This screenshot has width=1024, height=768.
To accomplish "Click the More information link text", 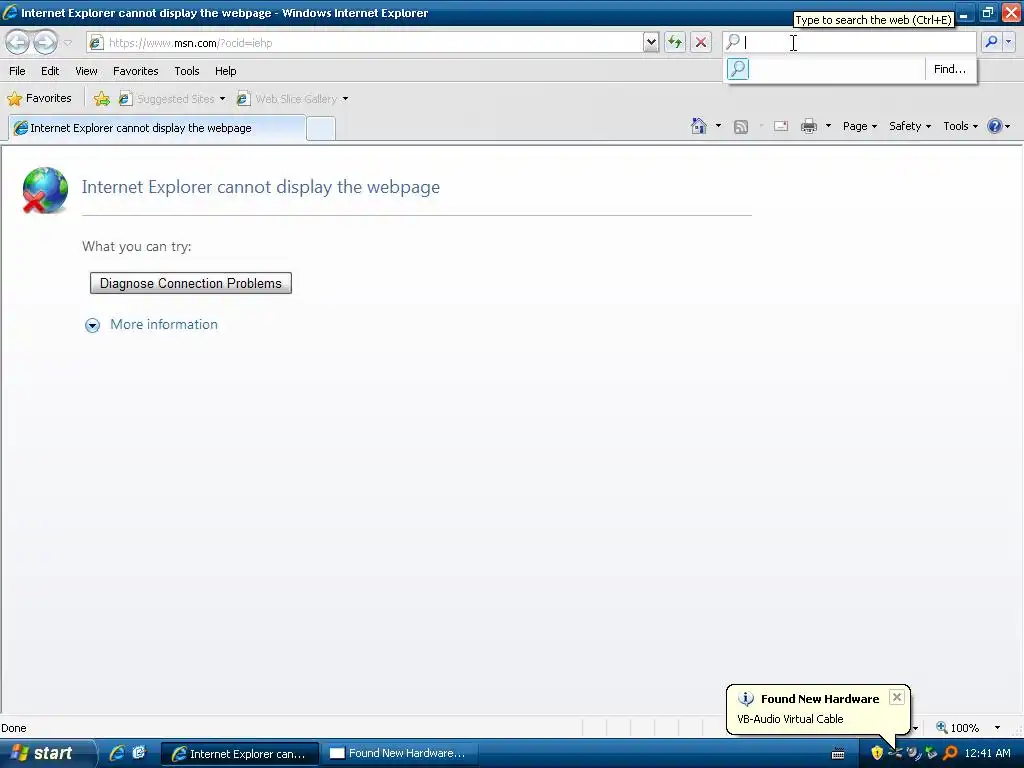I will pyautogui.click(x=164, y=325).
